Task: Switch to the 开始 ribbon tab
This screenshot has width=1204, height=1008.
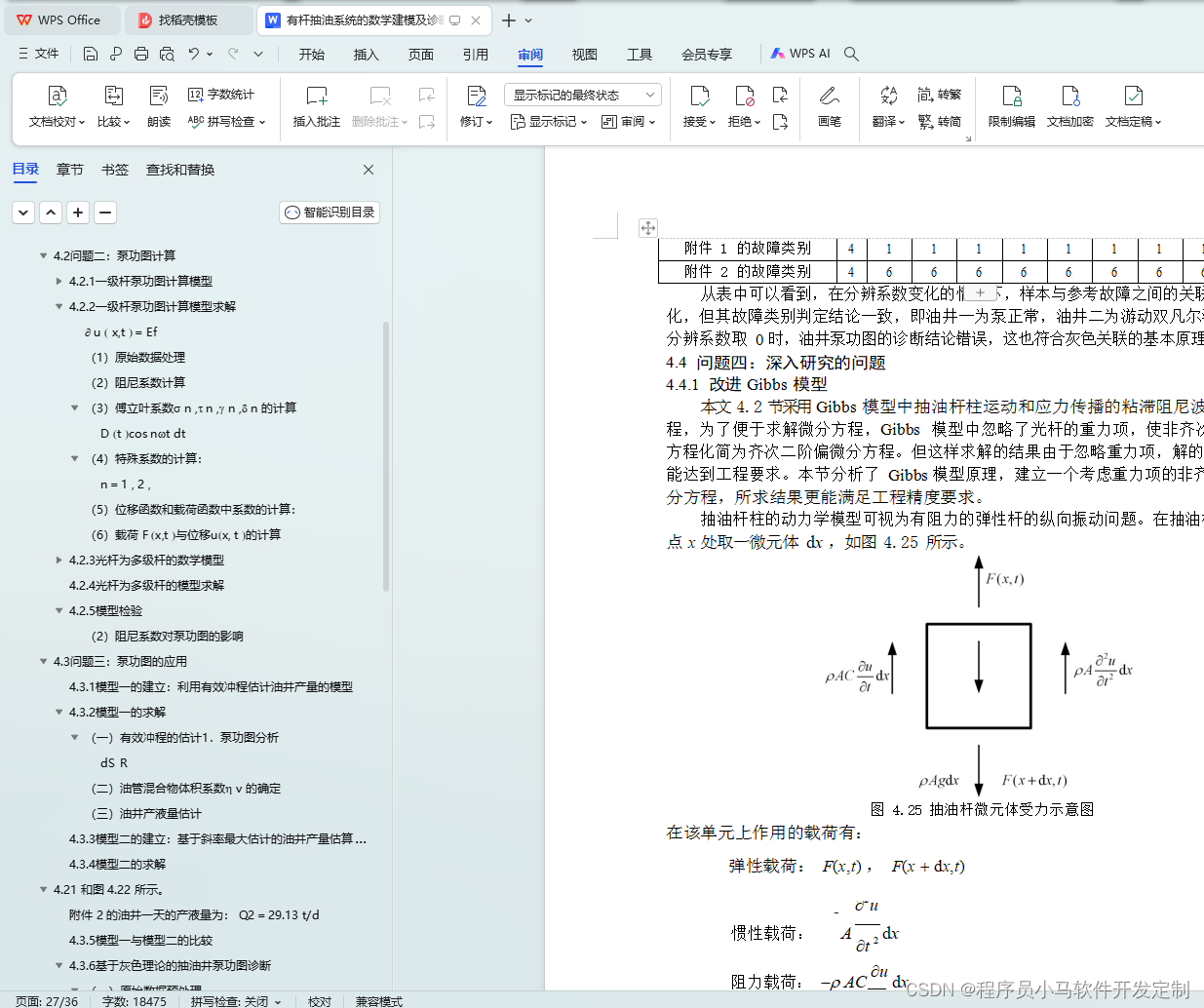Action: (x=312, y=55)
